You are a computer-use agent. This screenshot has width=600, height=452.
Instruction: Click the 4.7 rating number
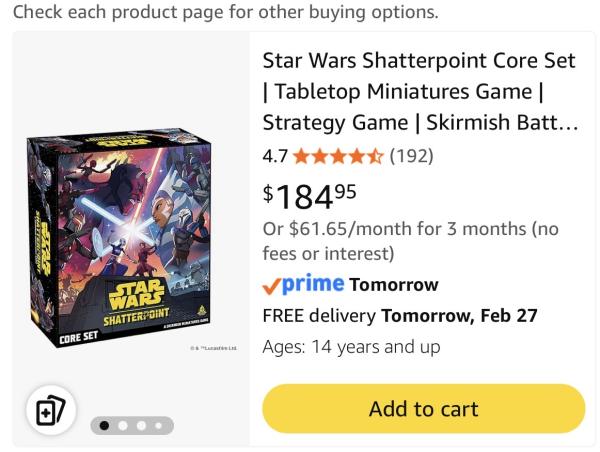(275, 156)
